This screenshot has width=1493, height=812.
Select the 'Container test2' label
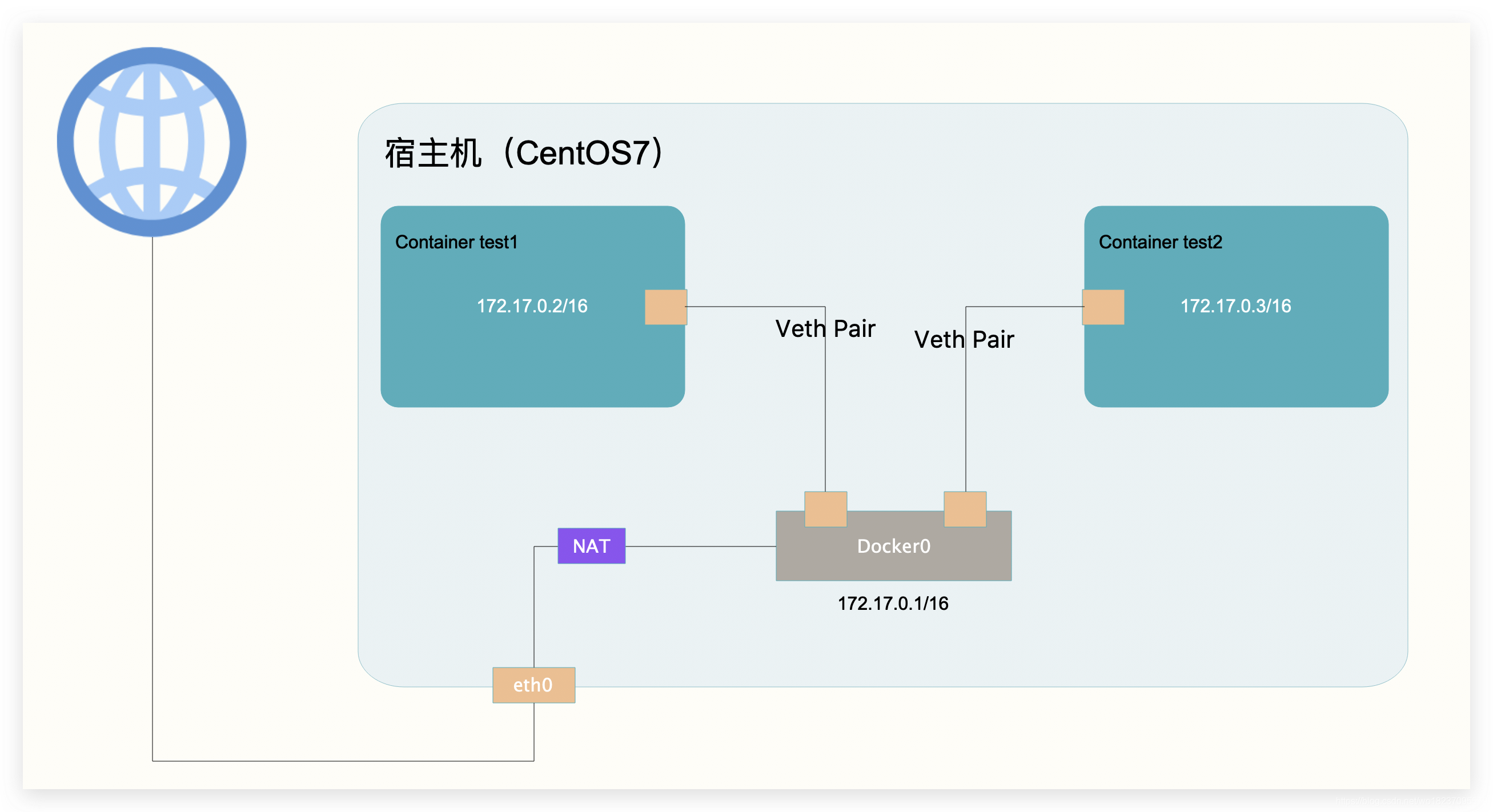pos(1161,242)
